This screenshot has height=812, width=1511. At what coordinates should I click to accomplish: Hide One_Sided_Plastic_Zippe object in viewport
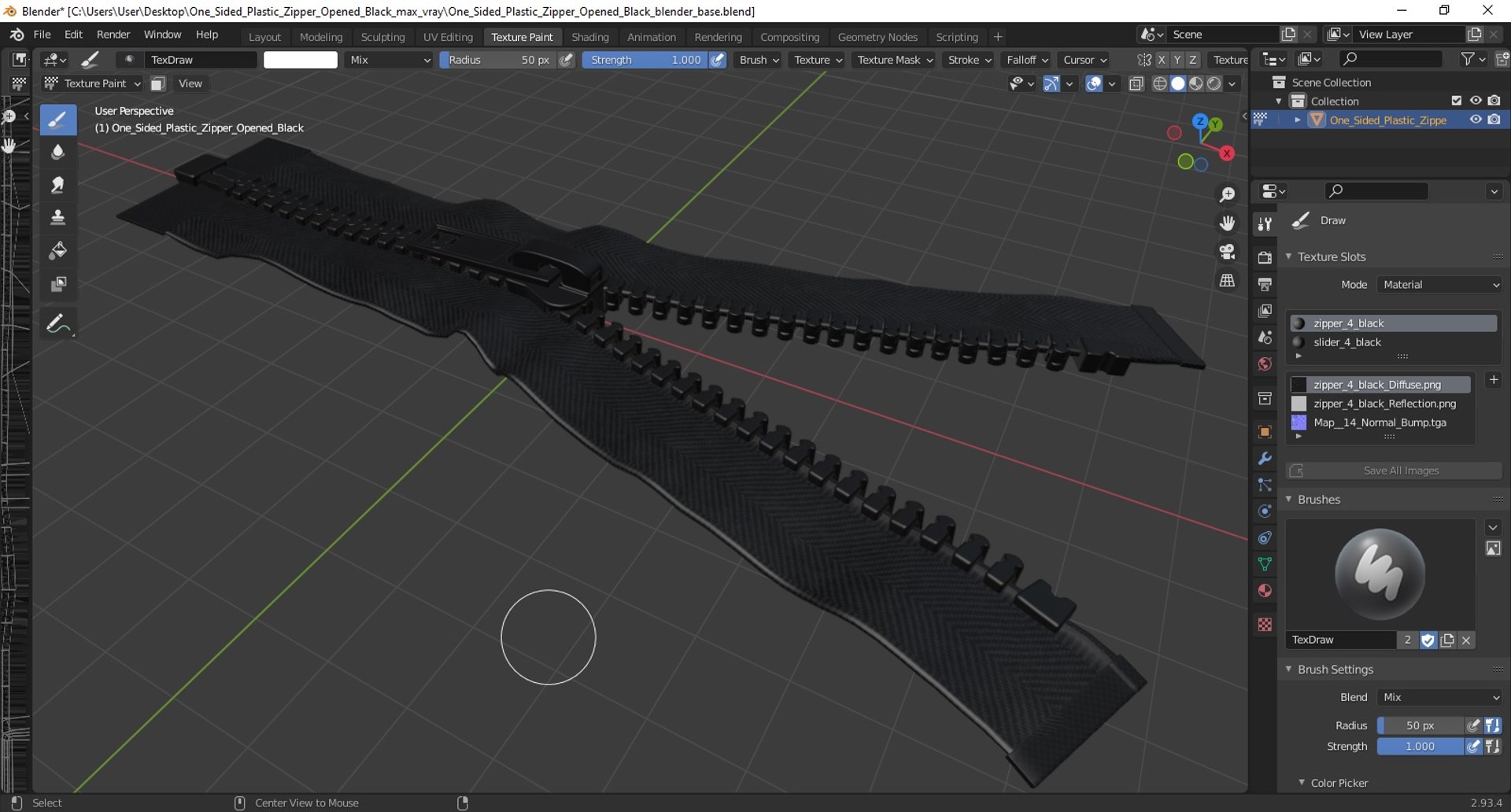(x=1476, y=120)
